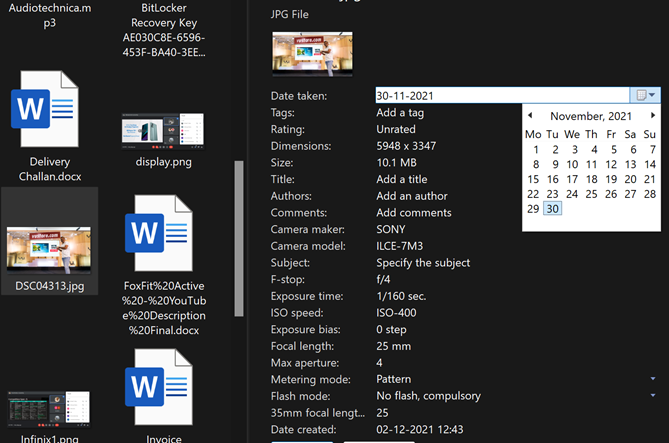
Task: Click the DSC04313.jpg file name label
Action: tap(49, 286)
